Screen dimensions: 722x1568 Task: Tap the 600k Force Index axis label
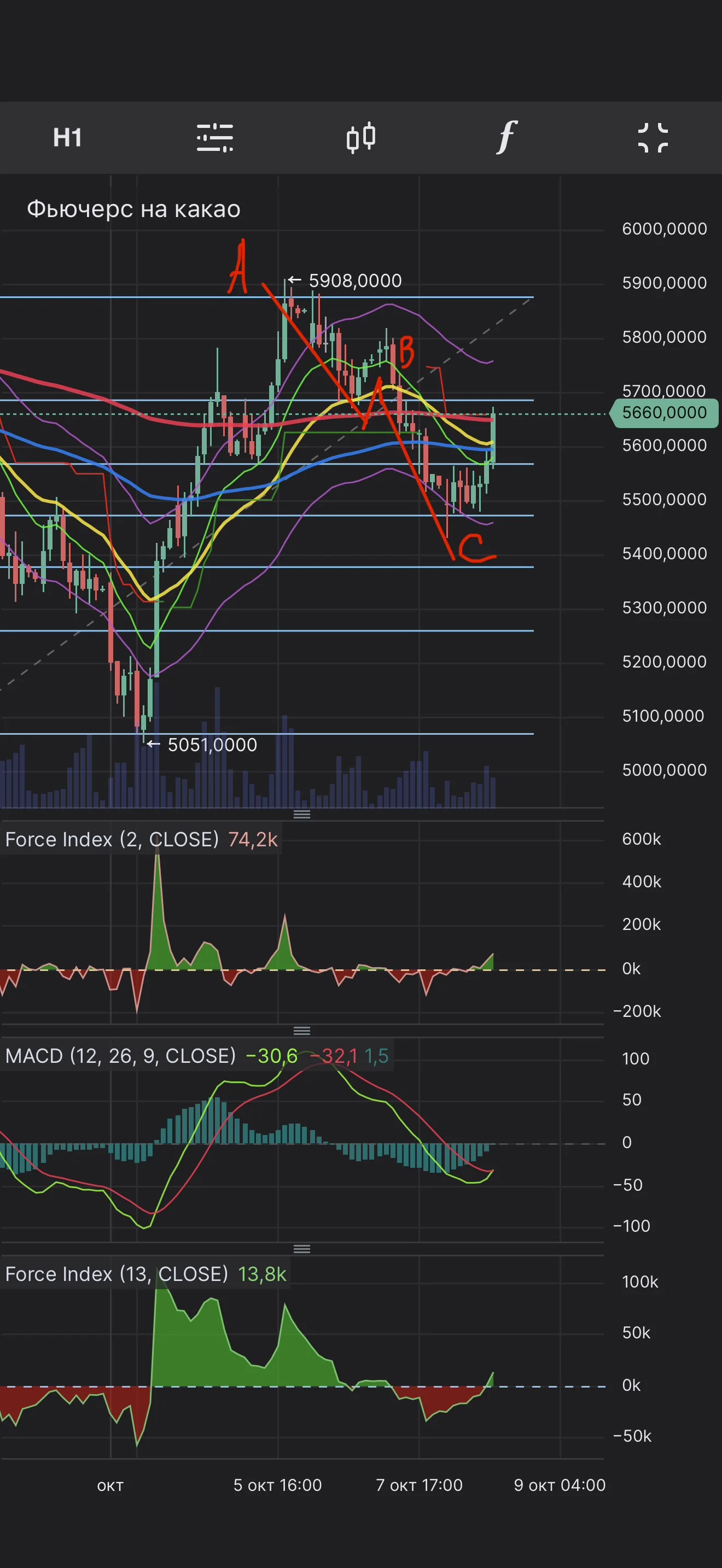pyautogui.click(x=642, y=839)
